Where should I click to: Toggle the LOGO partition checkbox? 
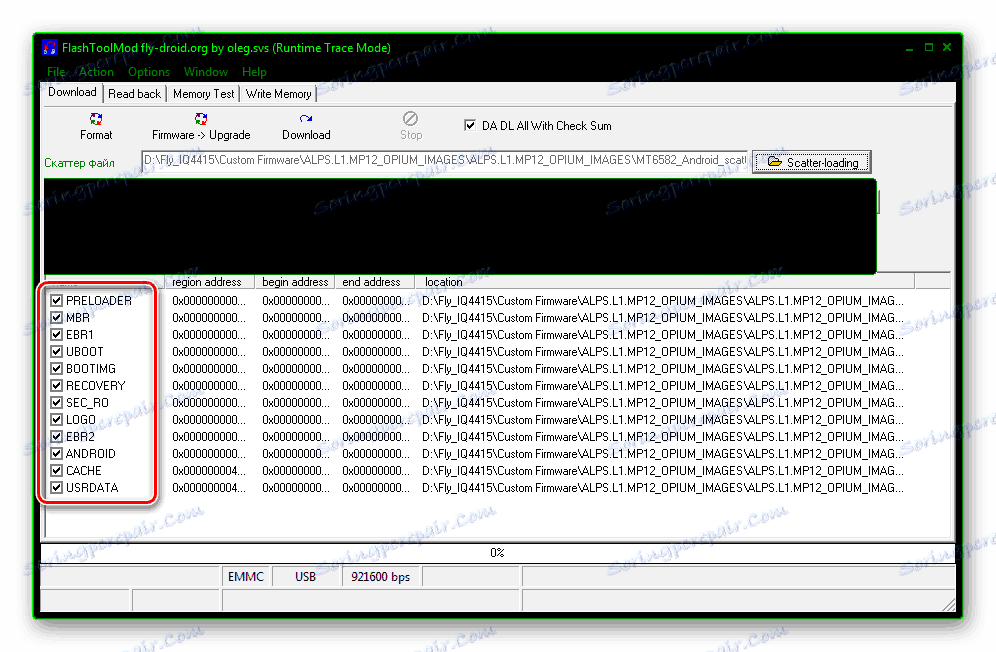click(57, 419)
